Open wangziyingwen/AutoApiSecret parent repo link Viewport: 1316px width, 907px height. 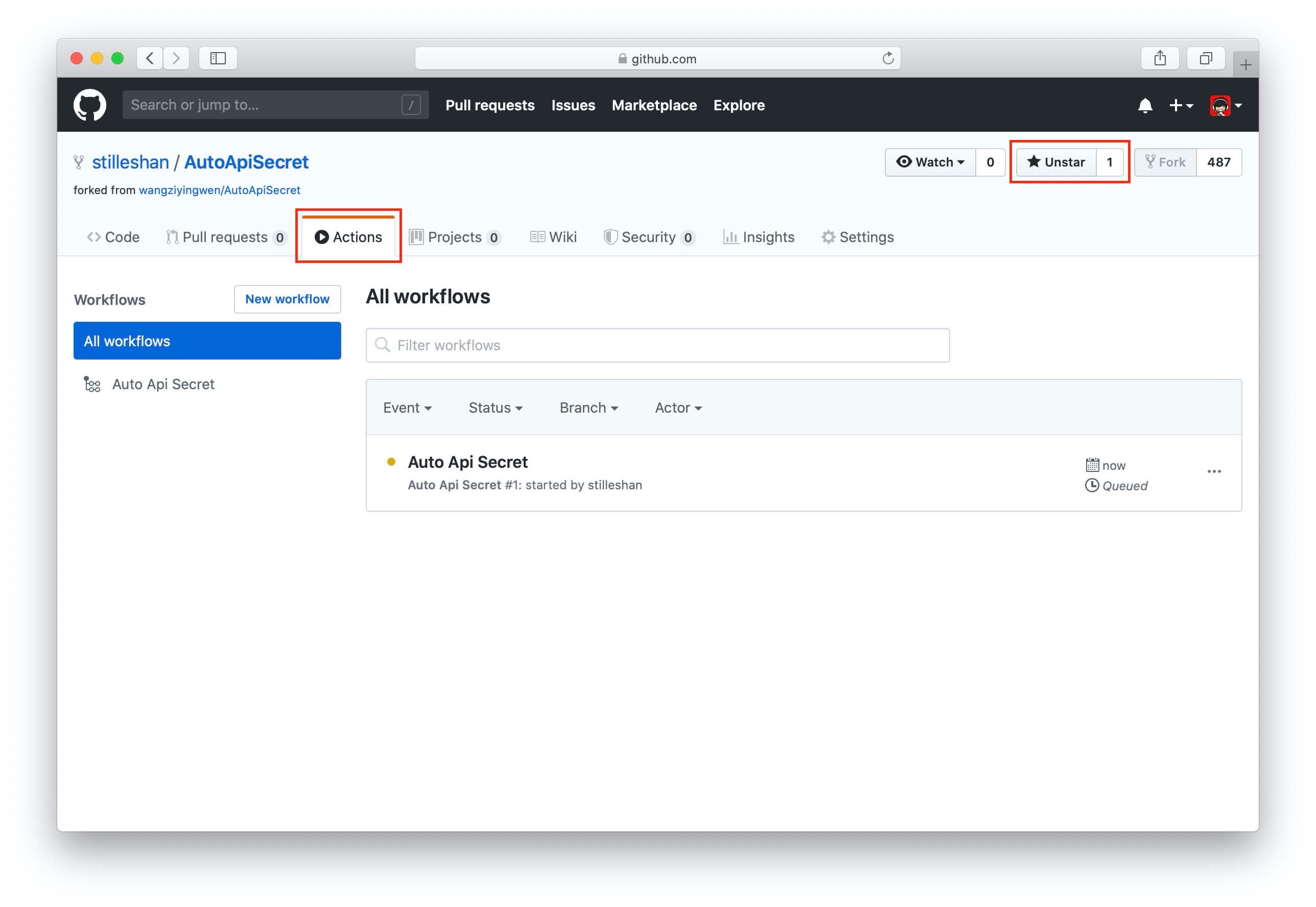click(x=220, y=190)
